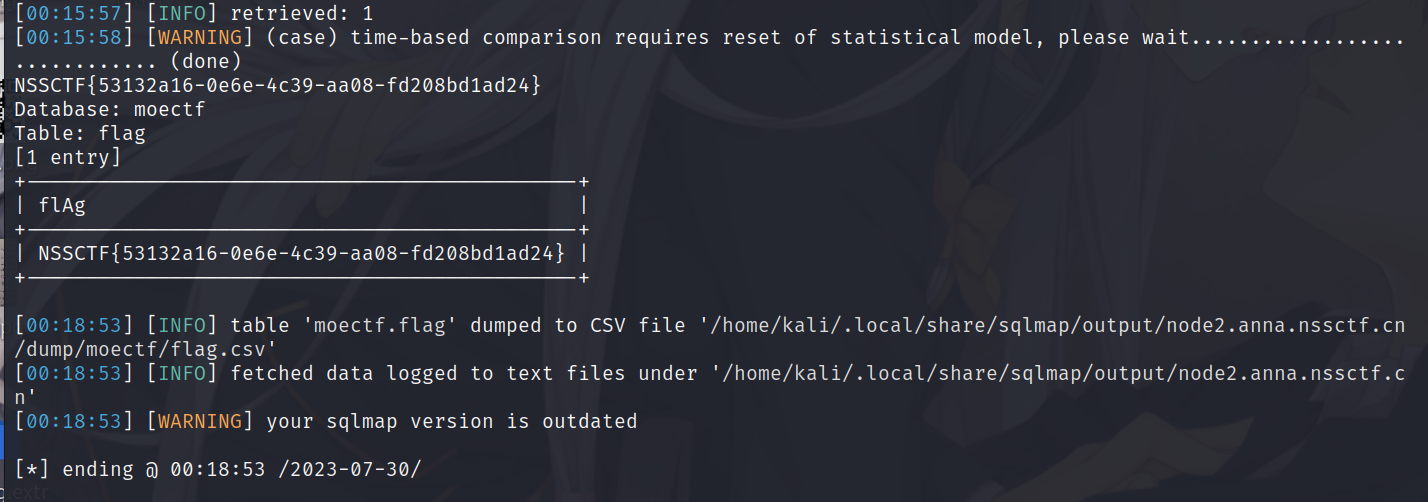Viewport: 1428px width, 502px height.
Task: Click "your sqlmap version is outdated" text
Action: [451, 422]
